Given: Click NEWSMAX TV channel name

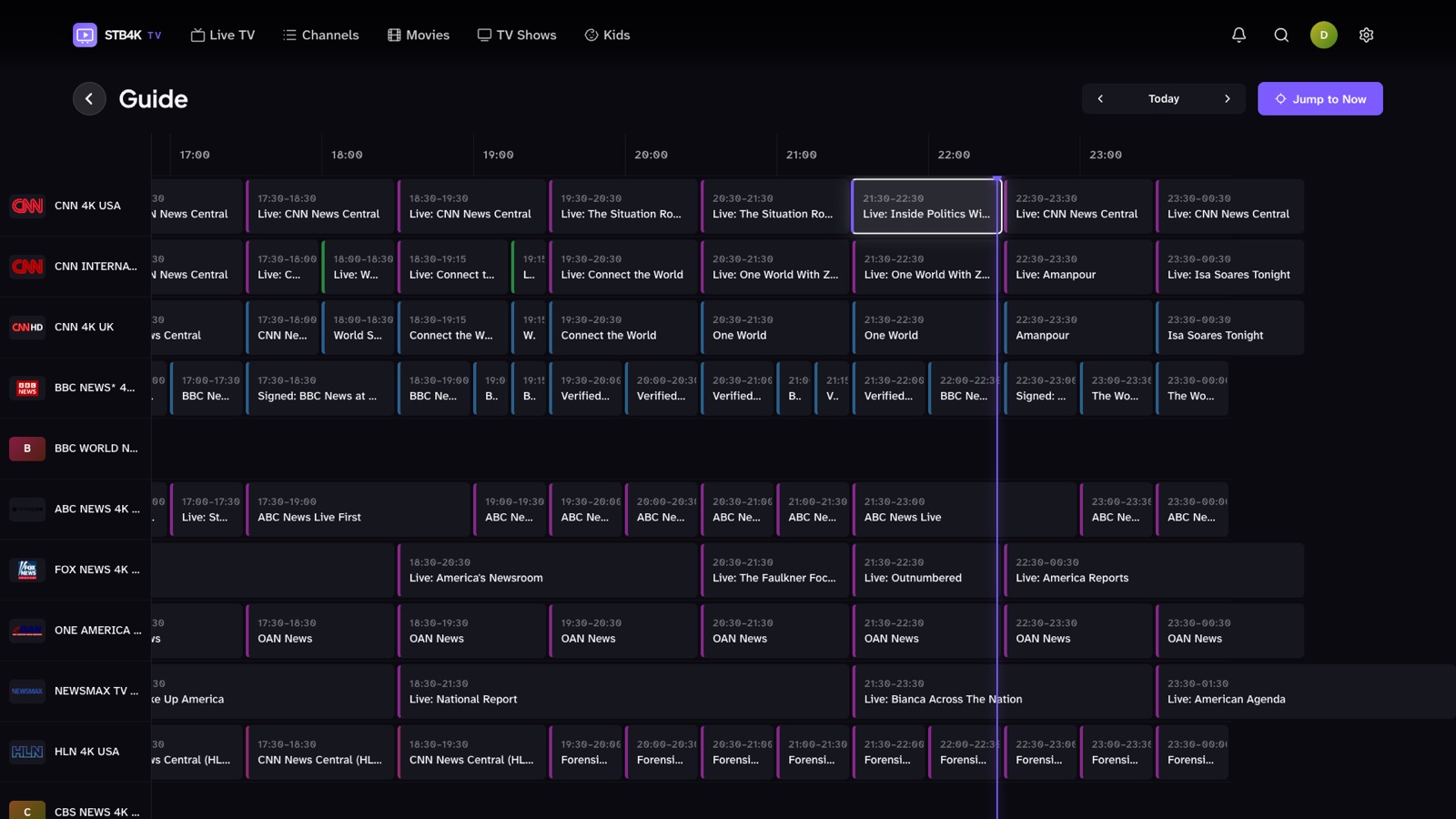Looking at the screenshot, I should [96, 692].
